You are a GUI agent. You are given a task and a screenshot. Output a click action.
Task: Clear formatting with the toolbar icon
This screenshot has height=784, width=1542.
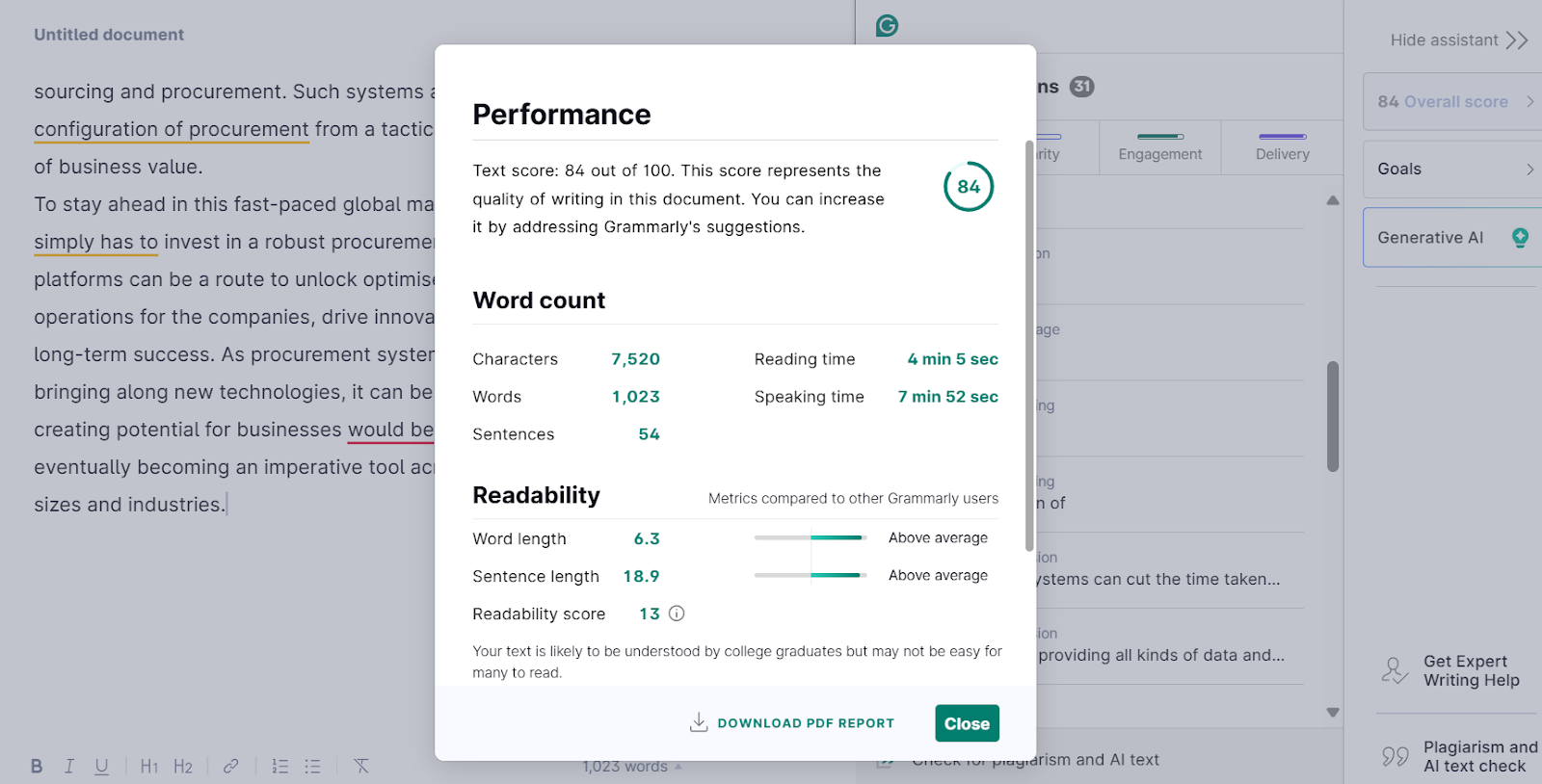(x=361, y=766)
